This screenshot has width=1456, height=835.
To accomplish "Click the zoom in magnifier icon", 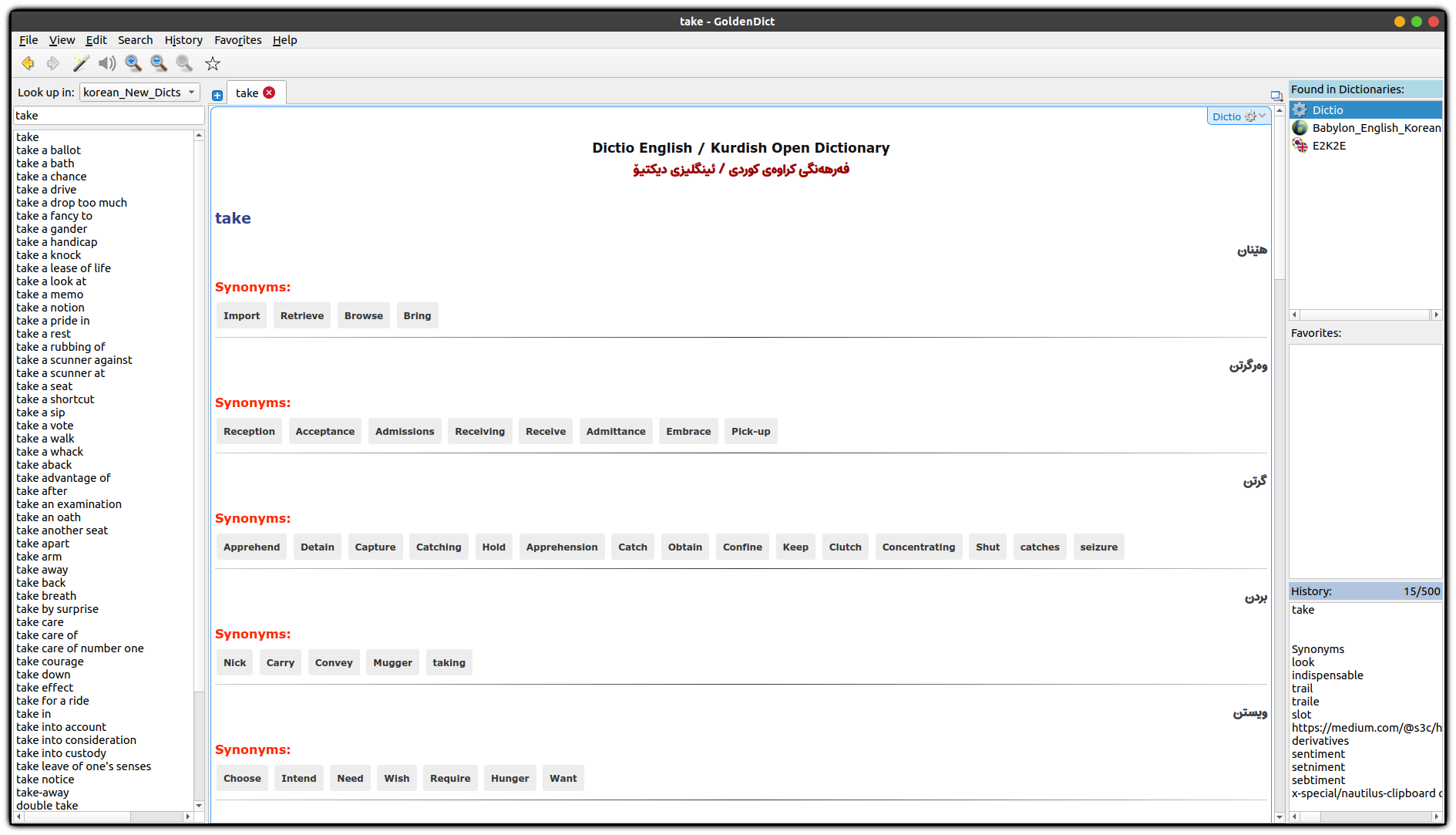I will pyautogui.click(x=133, y=63).
